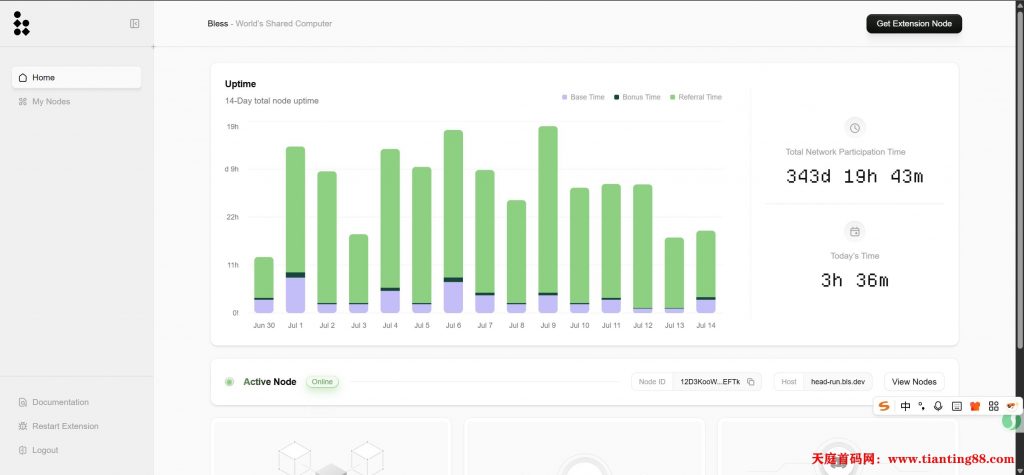
Task: Click the Active Node label
Action: tap(270, 382)
